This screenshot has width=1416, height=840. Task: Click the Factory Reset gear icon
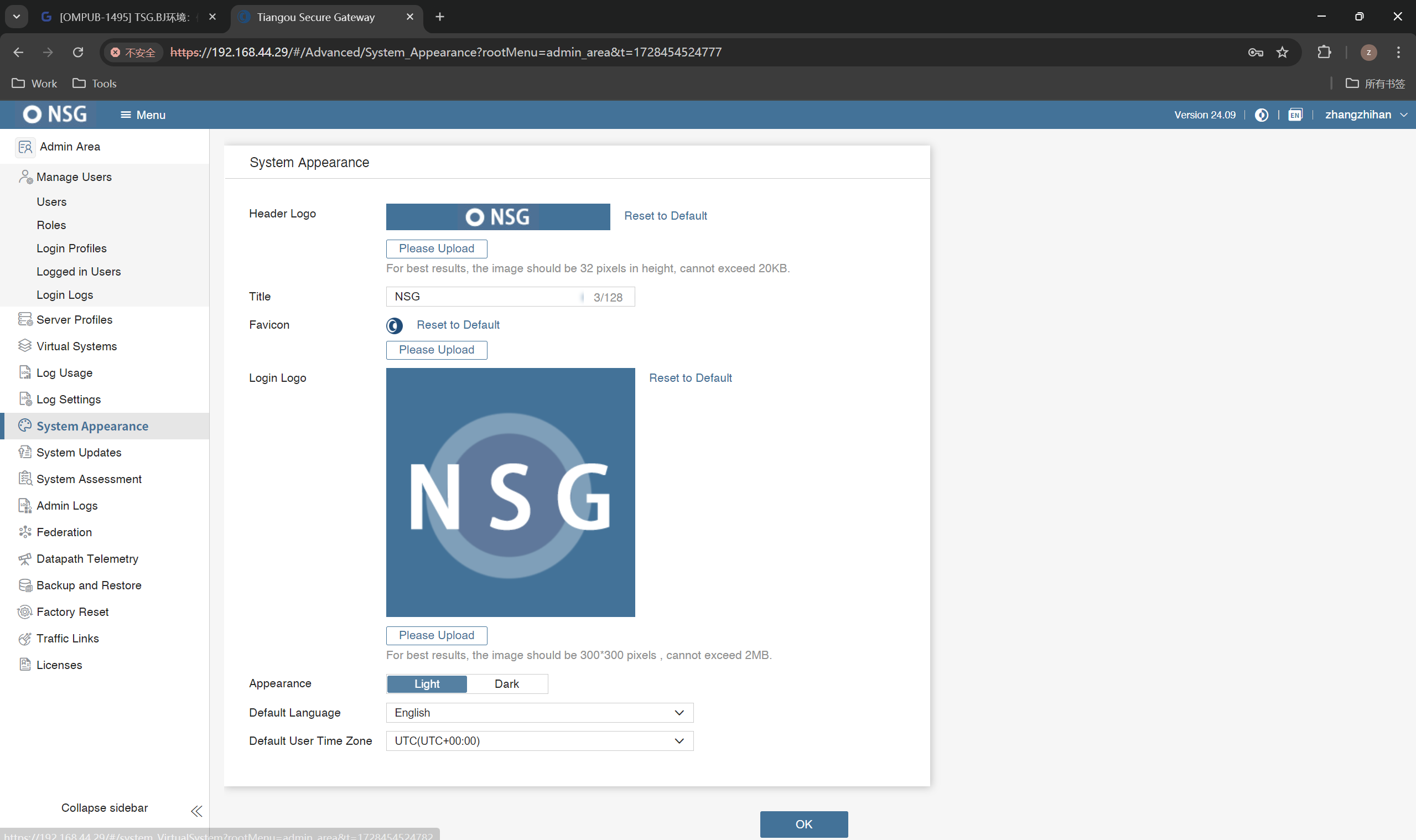click(x=25, y=612)
